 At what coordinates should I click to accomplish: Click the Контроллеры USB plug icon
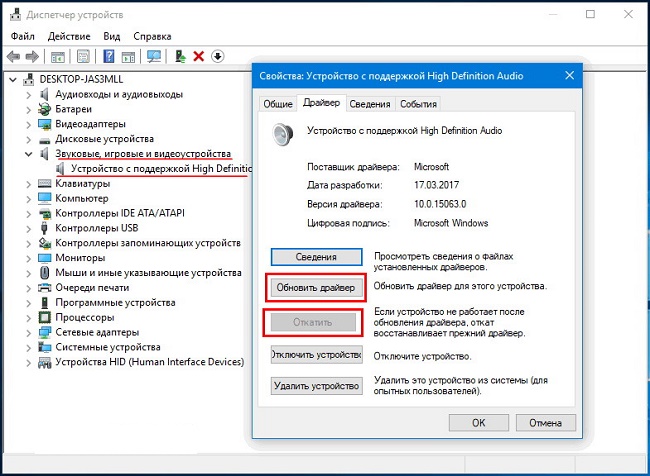pyautogui.click(x=44, y=228)
